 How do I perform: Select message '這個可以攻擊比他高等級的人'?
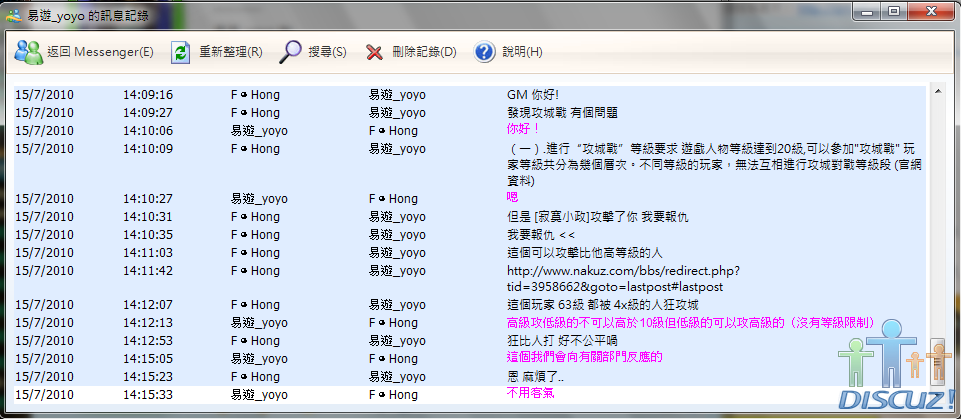pyautogui.click(x=585, y=252)
